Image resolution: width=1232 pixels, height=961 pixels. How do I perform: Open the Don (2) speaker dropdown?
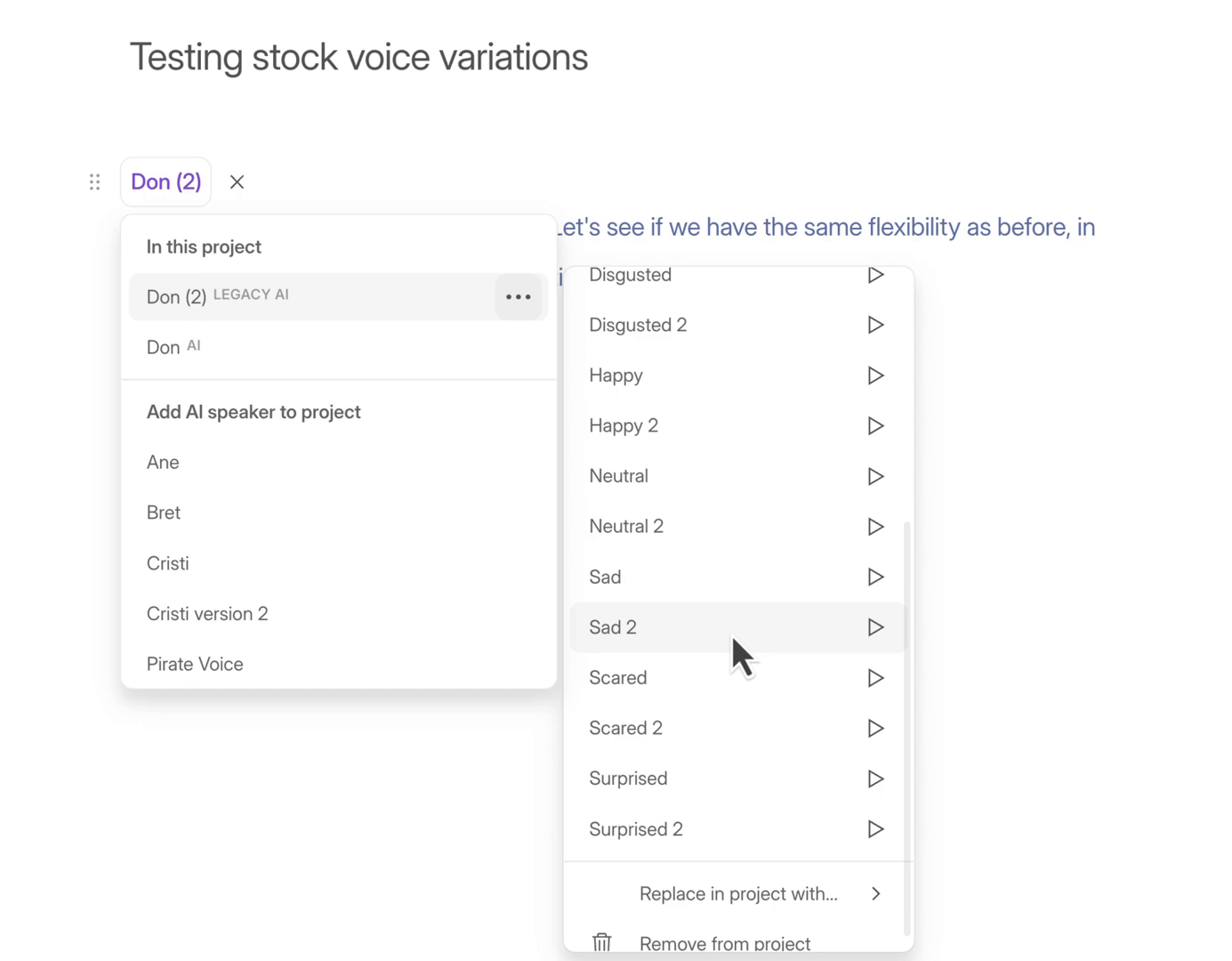click(166, 182)
